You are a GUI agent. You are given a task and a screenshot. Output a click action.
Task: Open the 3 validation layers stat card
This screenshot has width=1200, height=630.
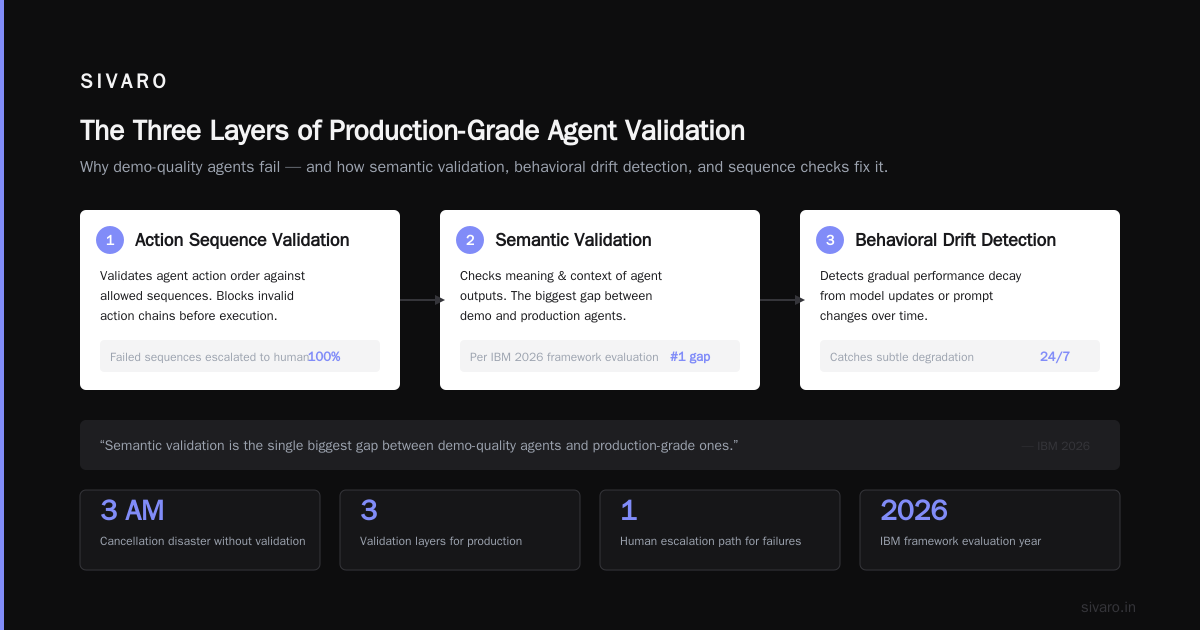(460, 530)
